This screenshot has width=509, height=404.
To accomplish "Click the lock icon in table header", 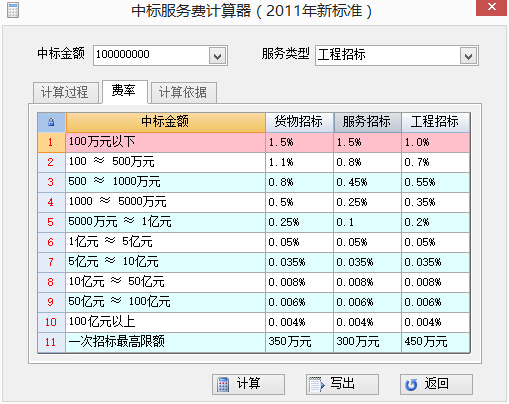I will point(51,122).
